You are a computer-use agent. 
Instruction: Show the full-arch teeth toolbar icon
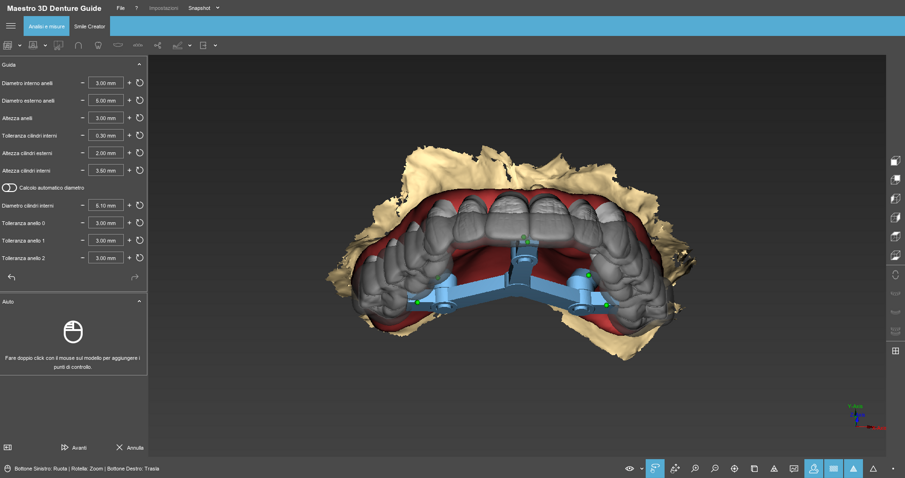tap(137, 45)
